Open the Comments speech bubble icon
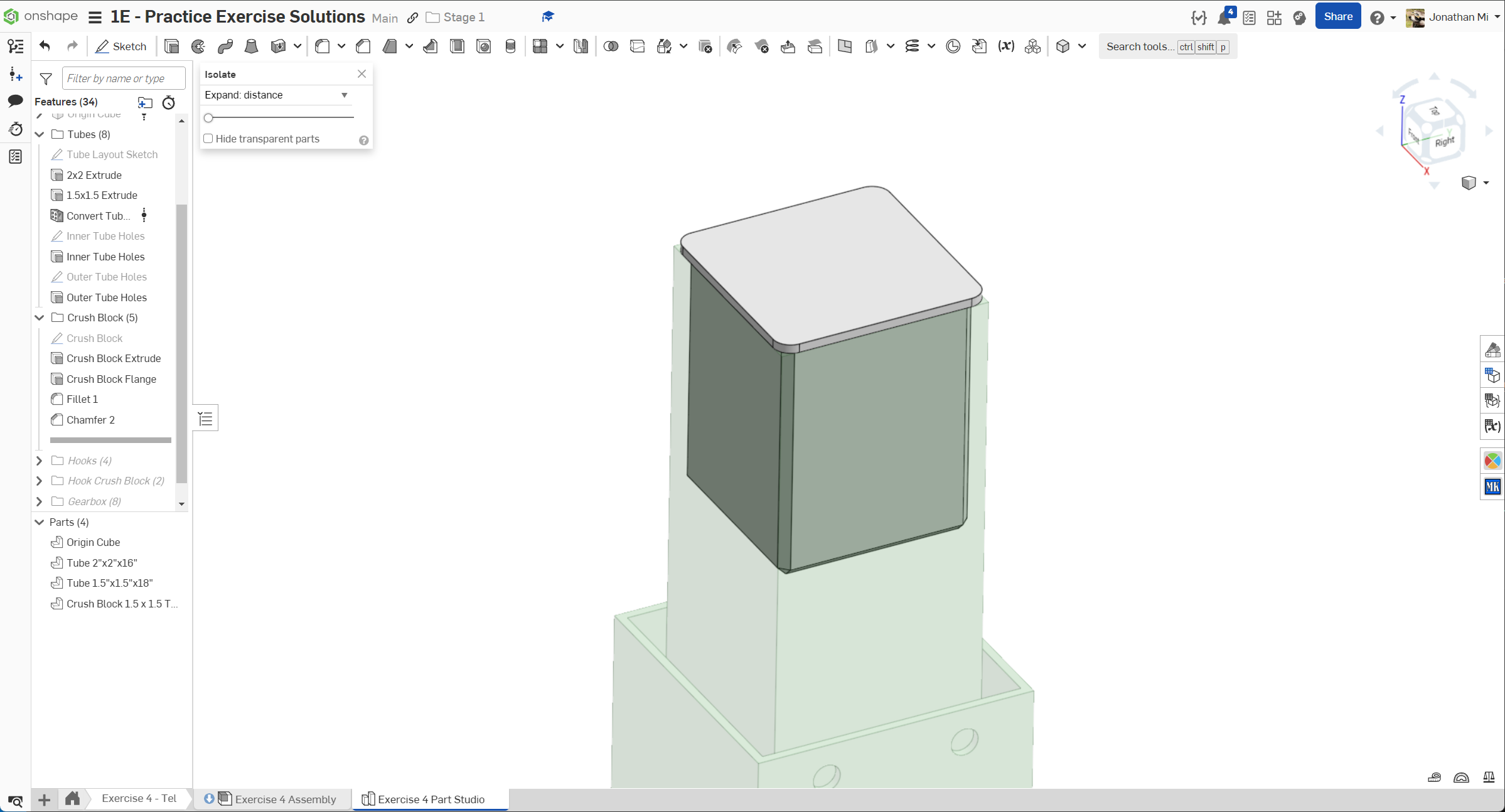 coord(16,101)
